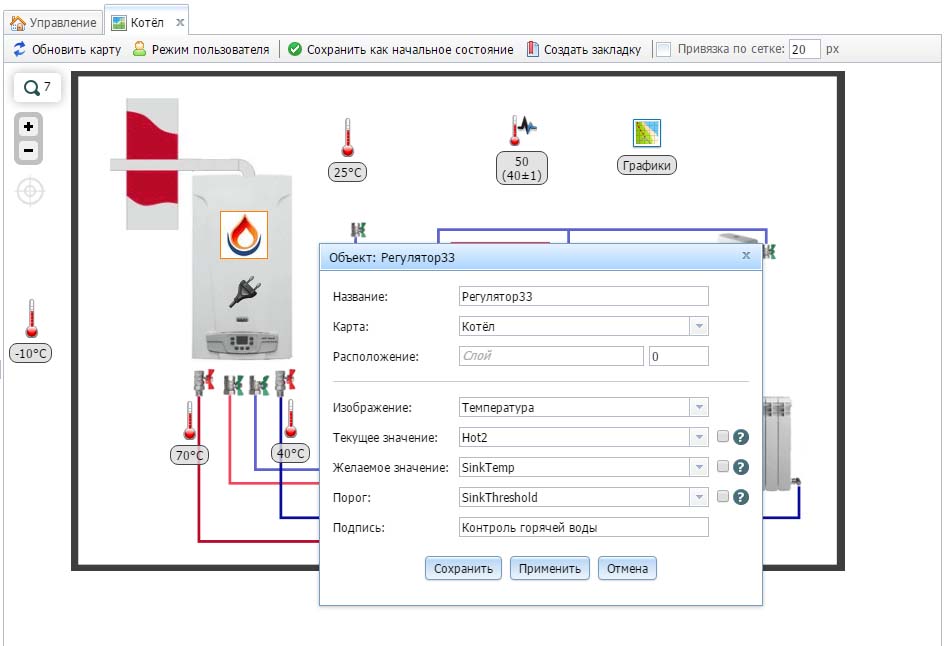Close the Котёл tab
This screenshot has width=946, height=646.
180,23
